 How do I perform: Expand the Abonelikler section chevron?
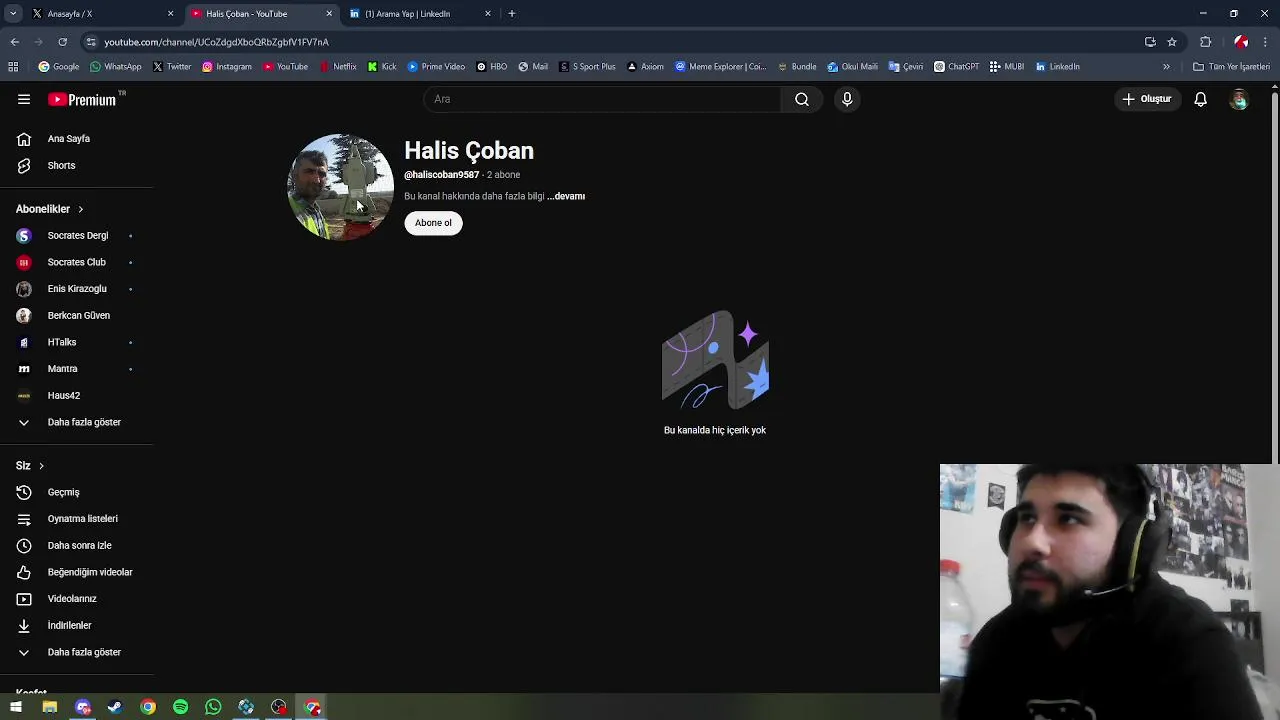click(x=80, y=209)
